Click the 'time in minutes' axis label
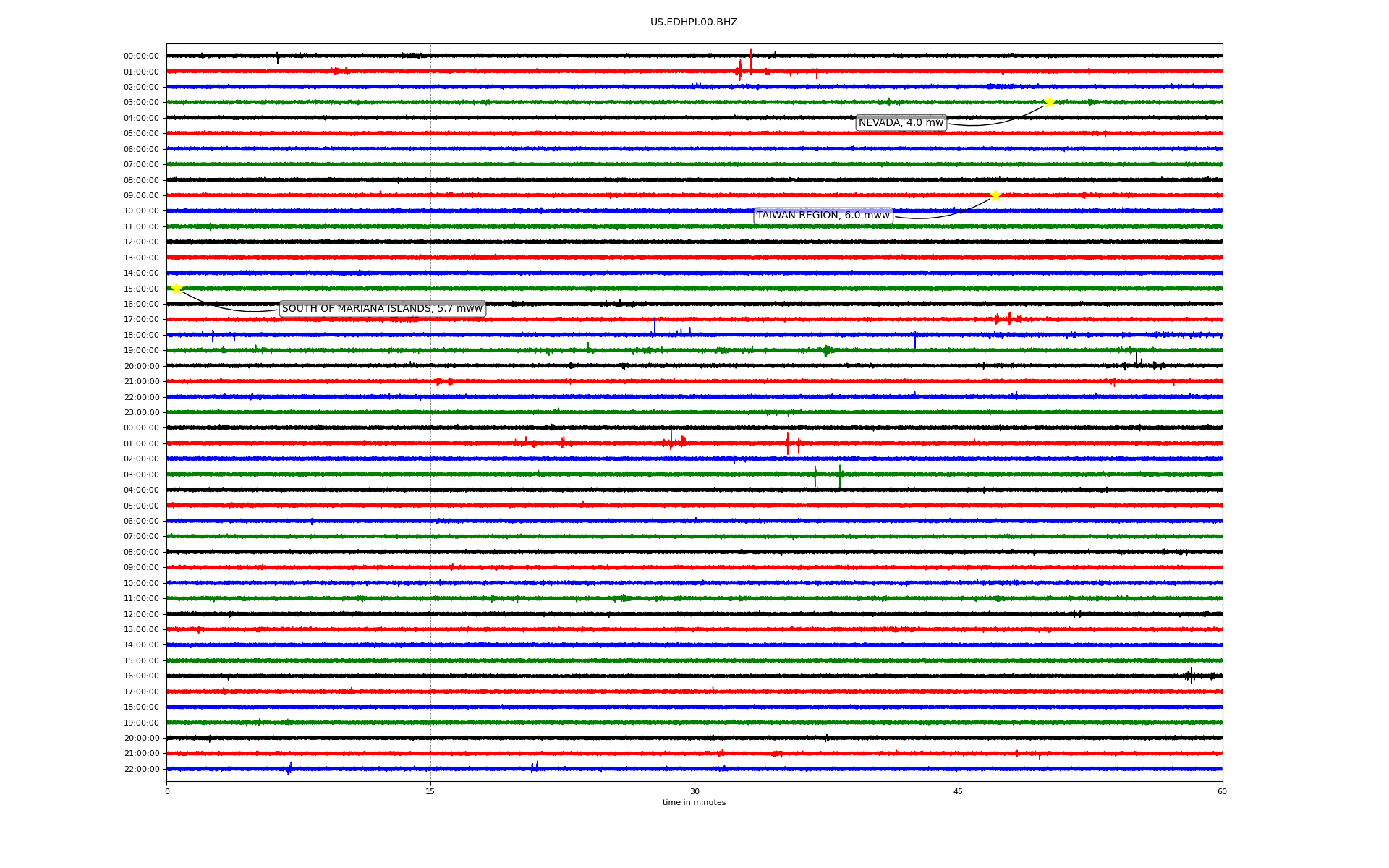Image resolution: width=1389 pixels, height=868 pixels. point(693,803)
